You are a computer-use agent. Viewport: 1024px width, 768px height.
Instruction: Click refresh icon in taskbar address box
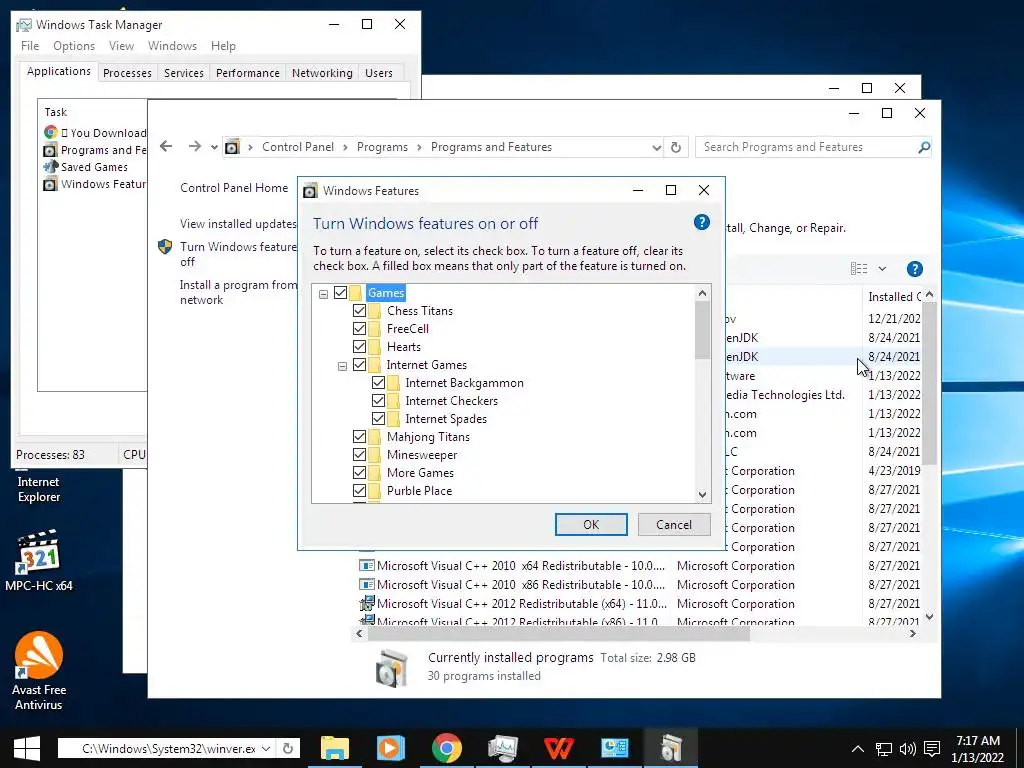tap(288, 748)
